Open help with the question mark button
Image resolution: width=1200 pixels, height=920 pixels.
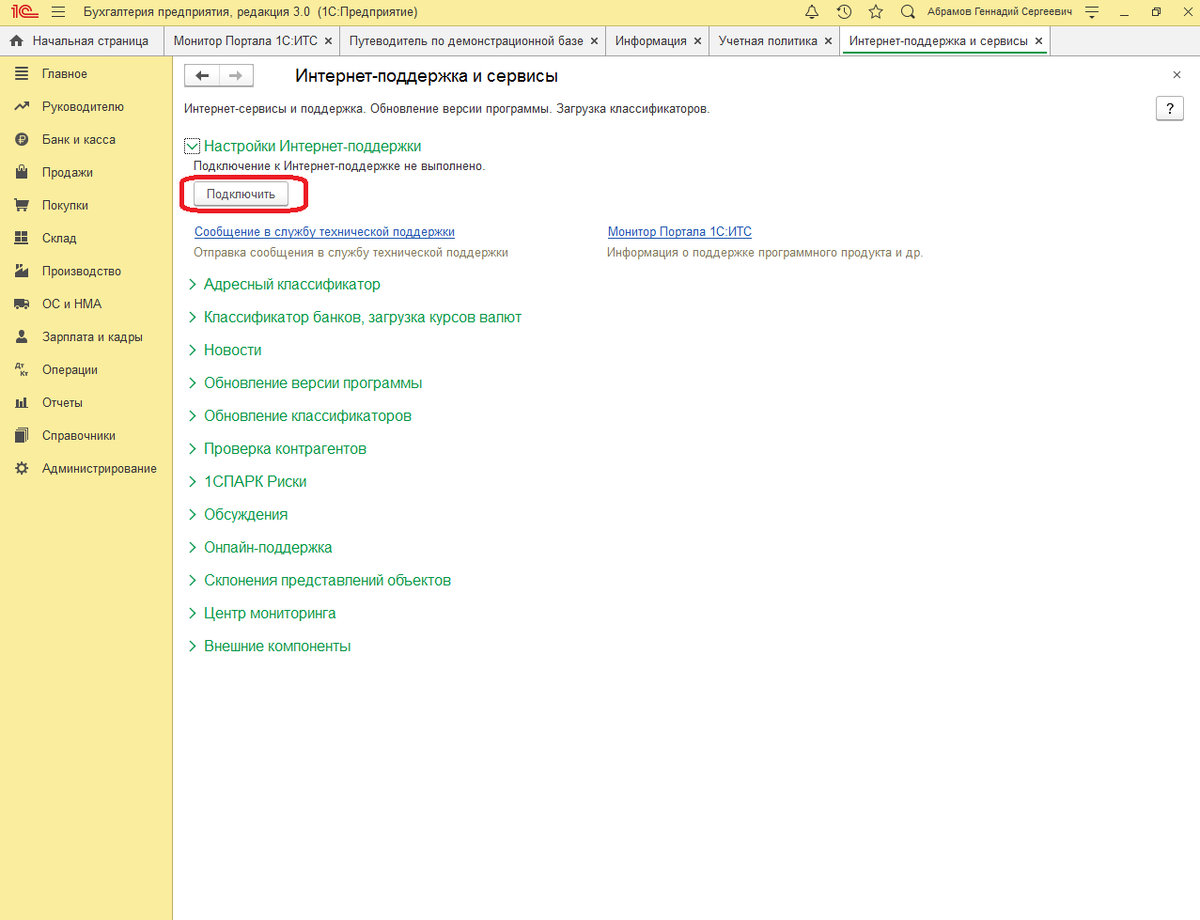coord(1169,109)
